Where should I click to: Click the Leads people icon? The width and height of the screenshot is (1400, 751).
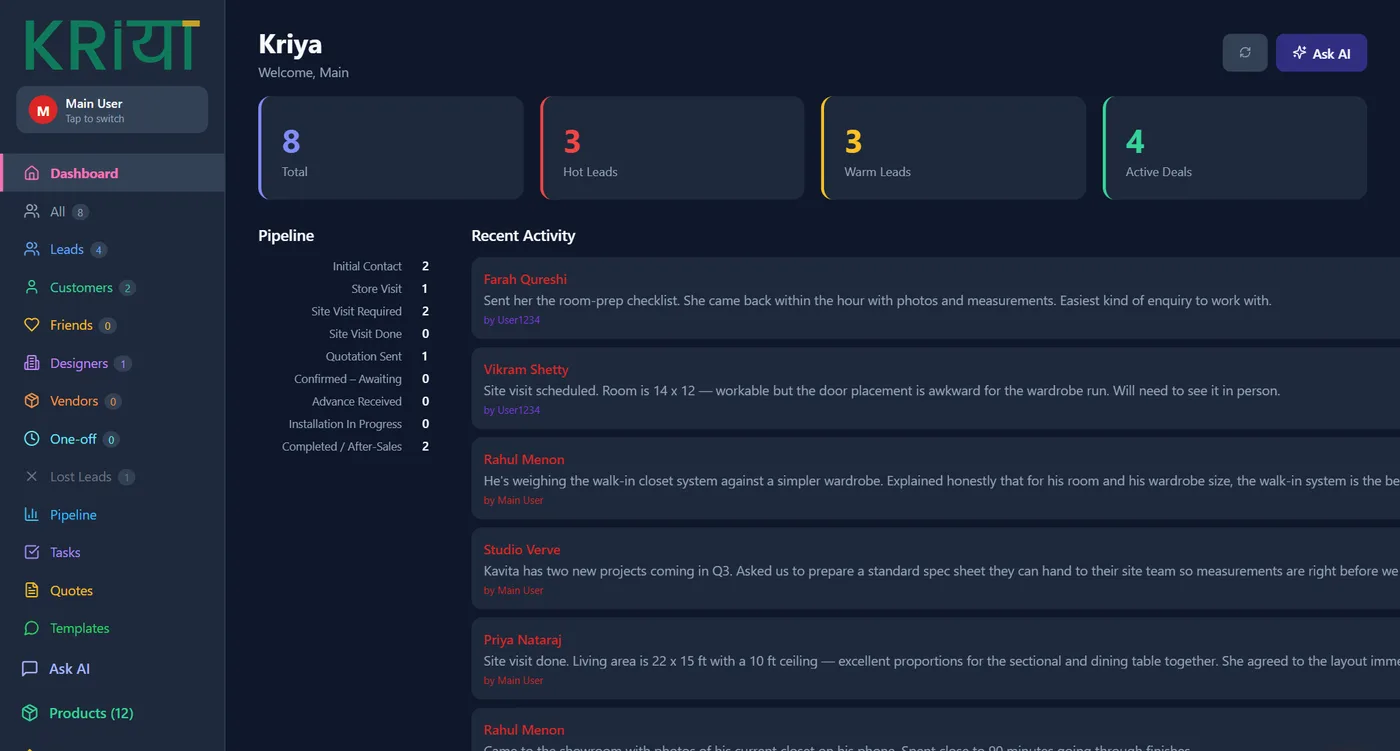[x=31, y=249]
